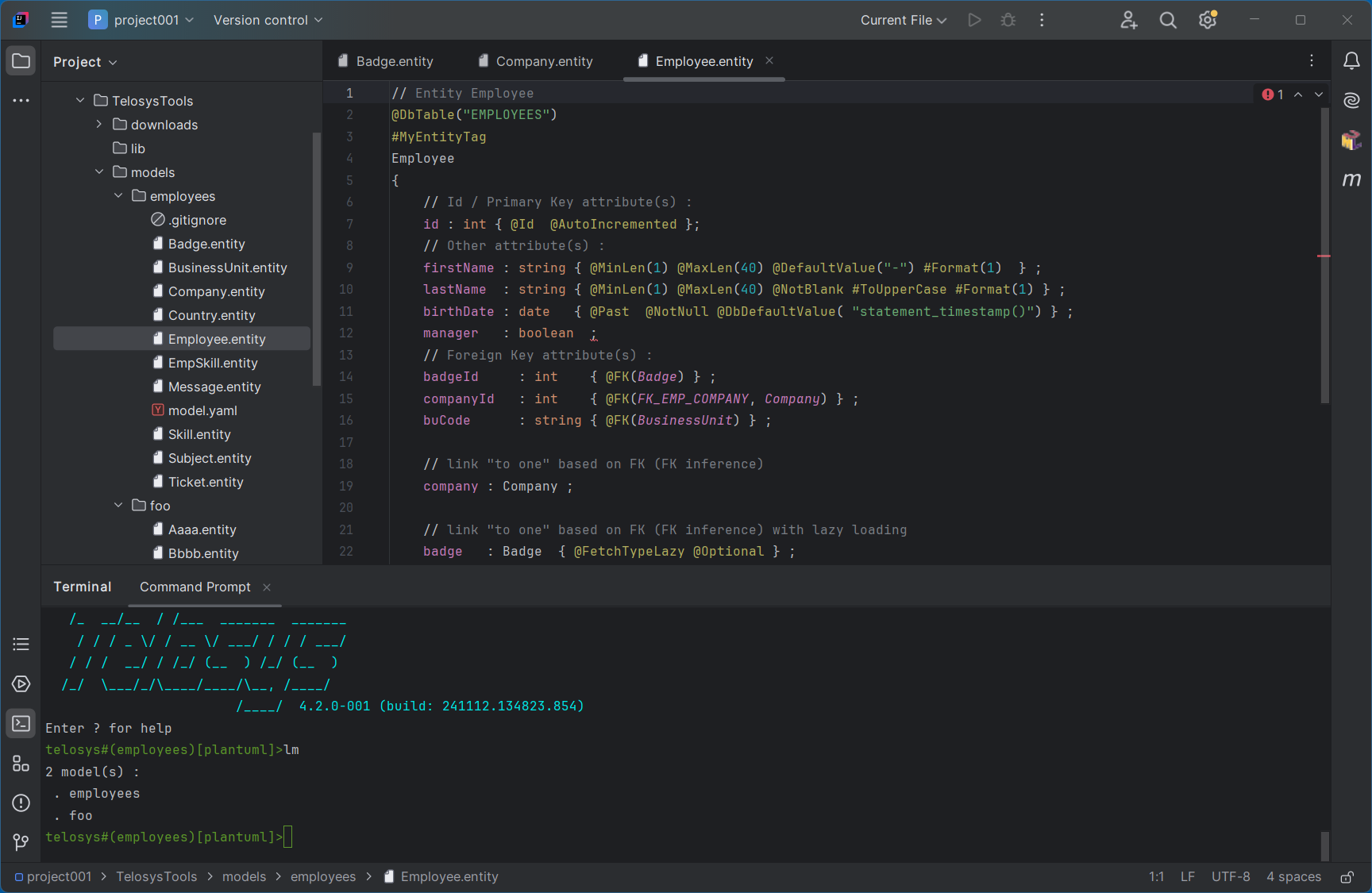
Task: Open the Current File run configuration dropdown
Action: [x=904, y=21]
